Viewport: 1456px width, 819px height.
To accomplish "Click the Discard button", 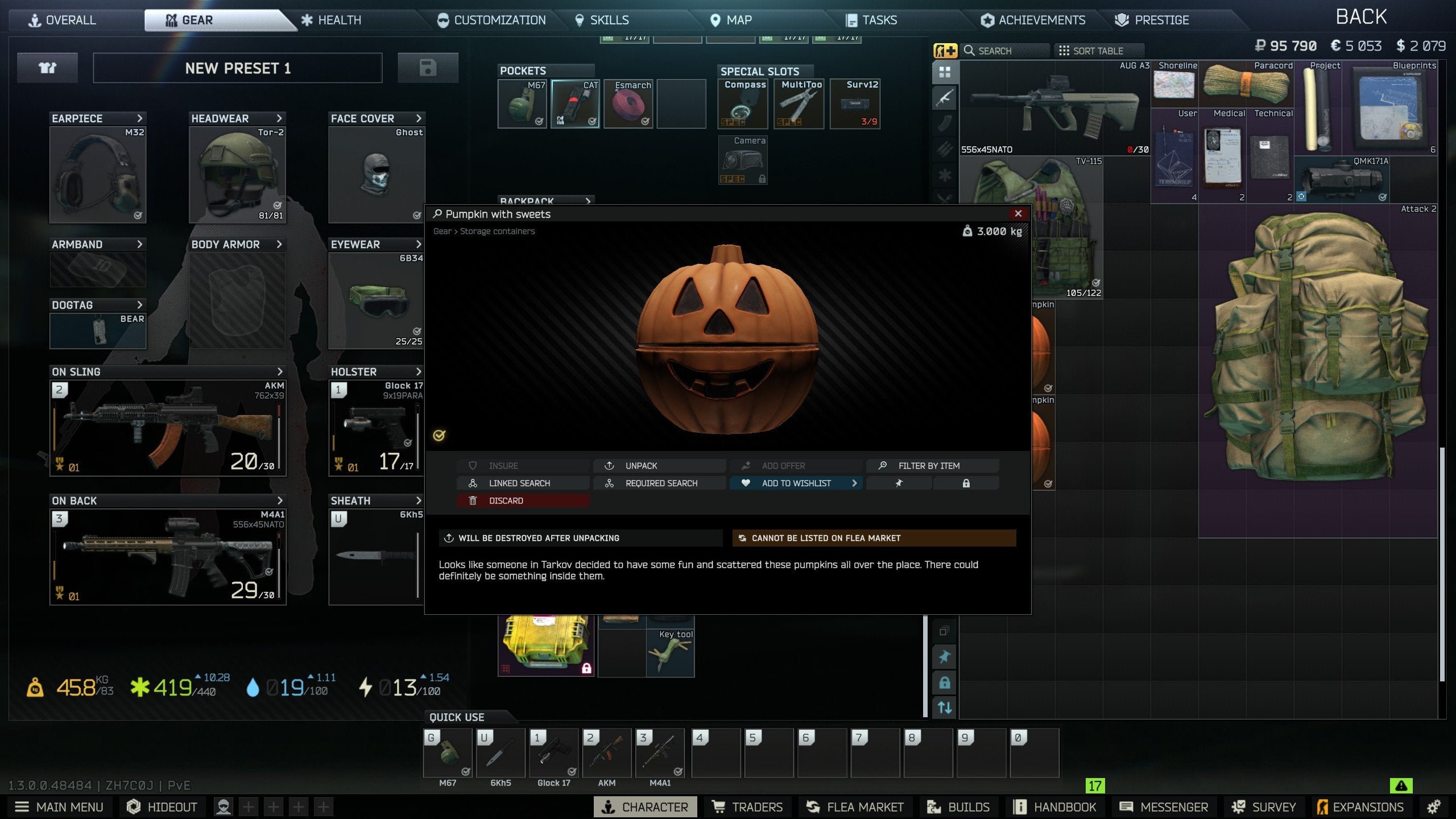I will (523, 500).
